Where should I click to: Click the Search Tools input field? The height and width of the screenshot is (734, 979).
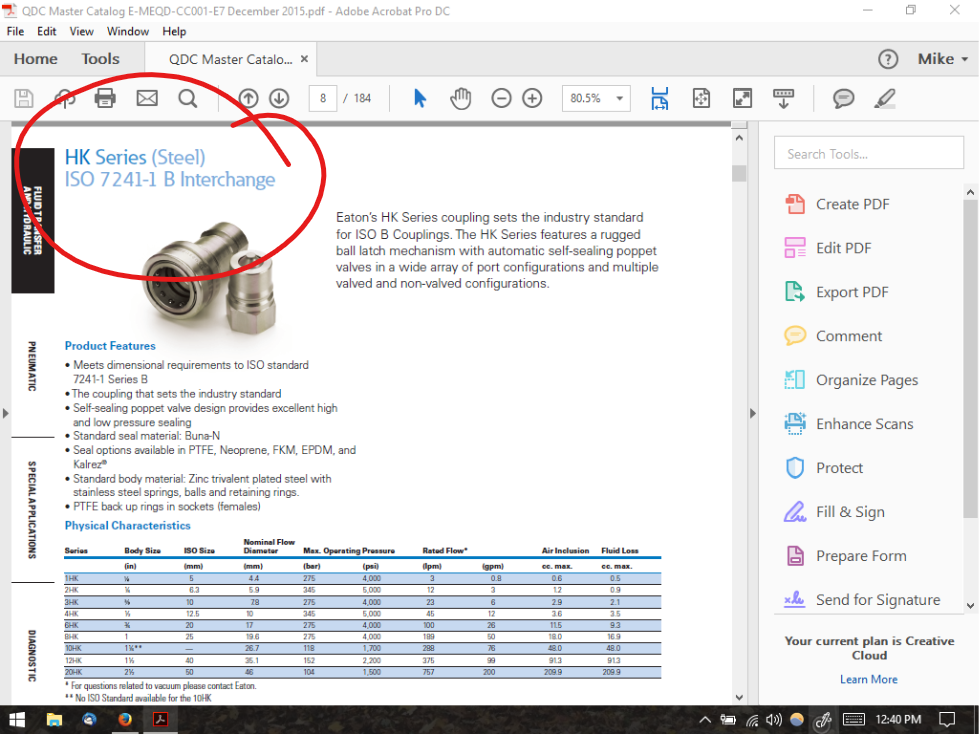[868, 154]
